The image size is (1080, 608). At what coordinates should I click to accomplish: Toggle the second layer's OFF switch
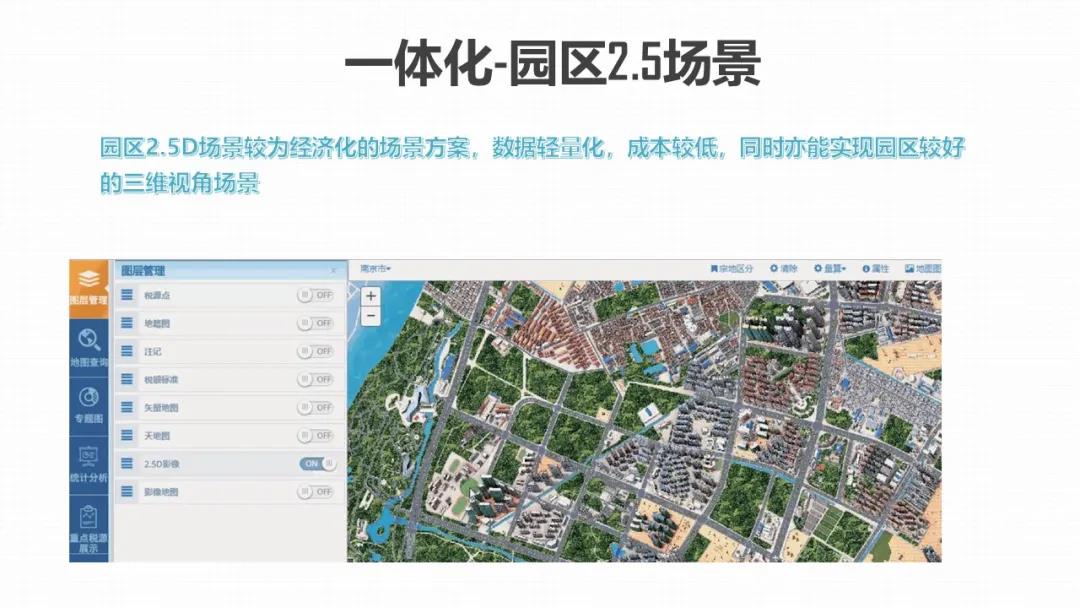pos(316,323)
